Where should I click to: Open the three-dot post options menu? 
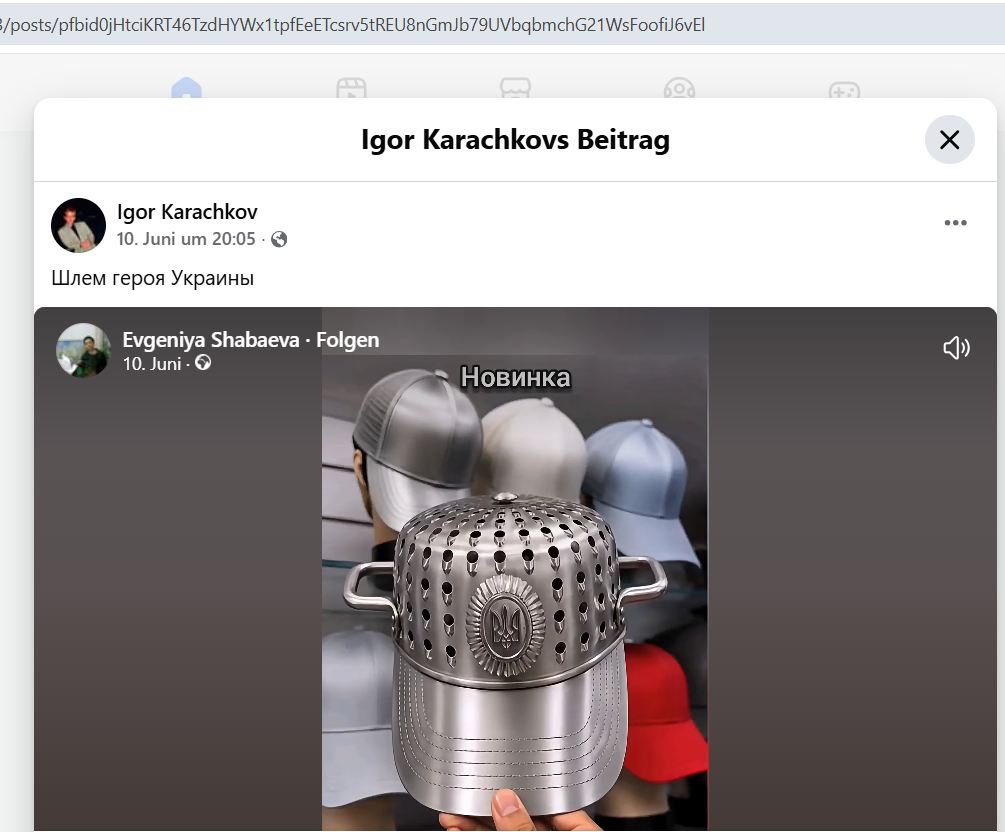tap(955, 222)
